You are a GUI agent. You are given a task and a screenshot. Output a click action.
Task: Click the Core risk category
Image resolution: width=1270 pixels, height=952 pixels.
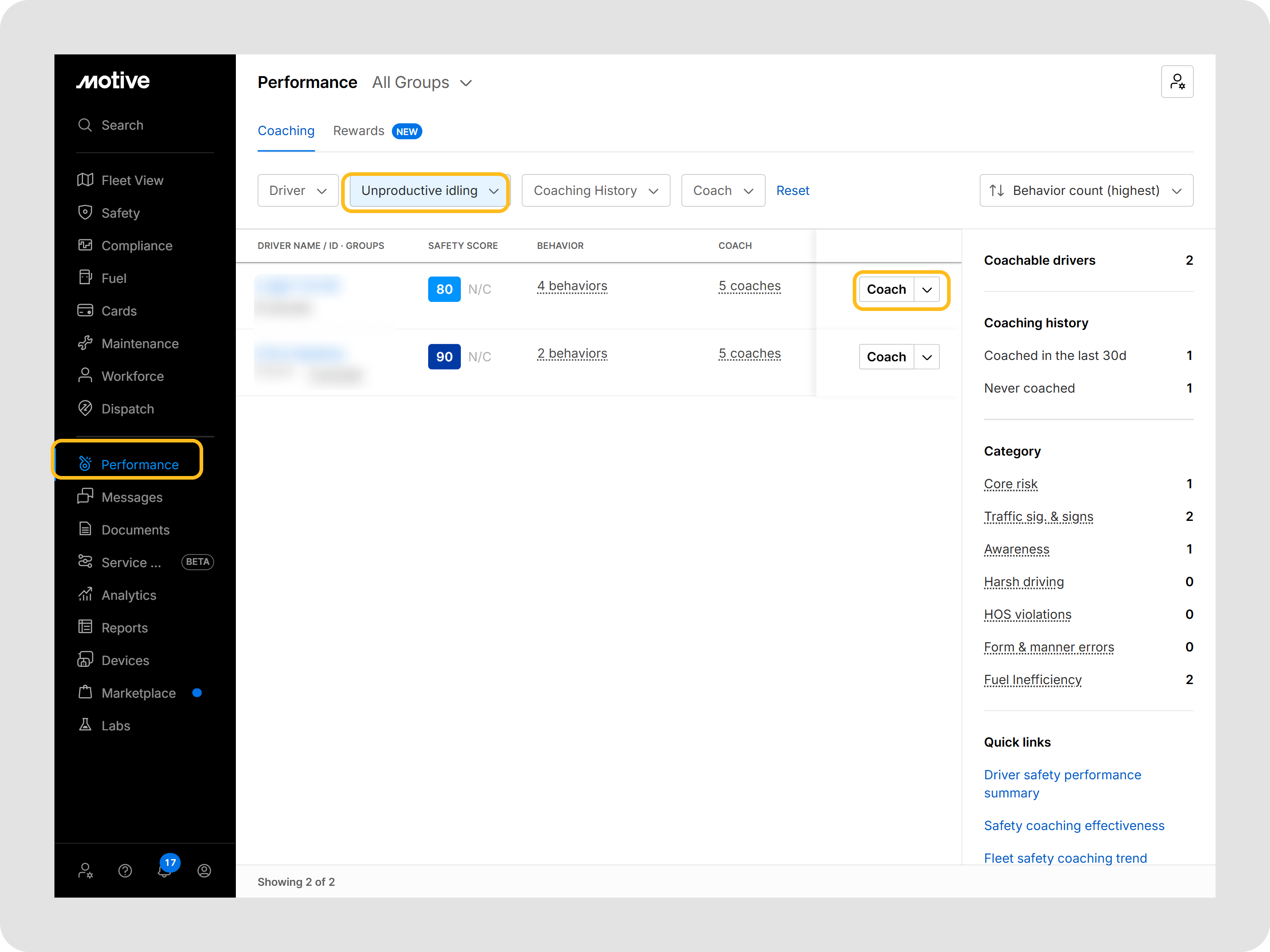click(x=1011, y=484)
